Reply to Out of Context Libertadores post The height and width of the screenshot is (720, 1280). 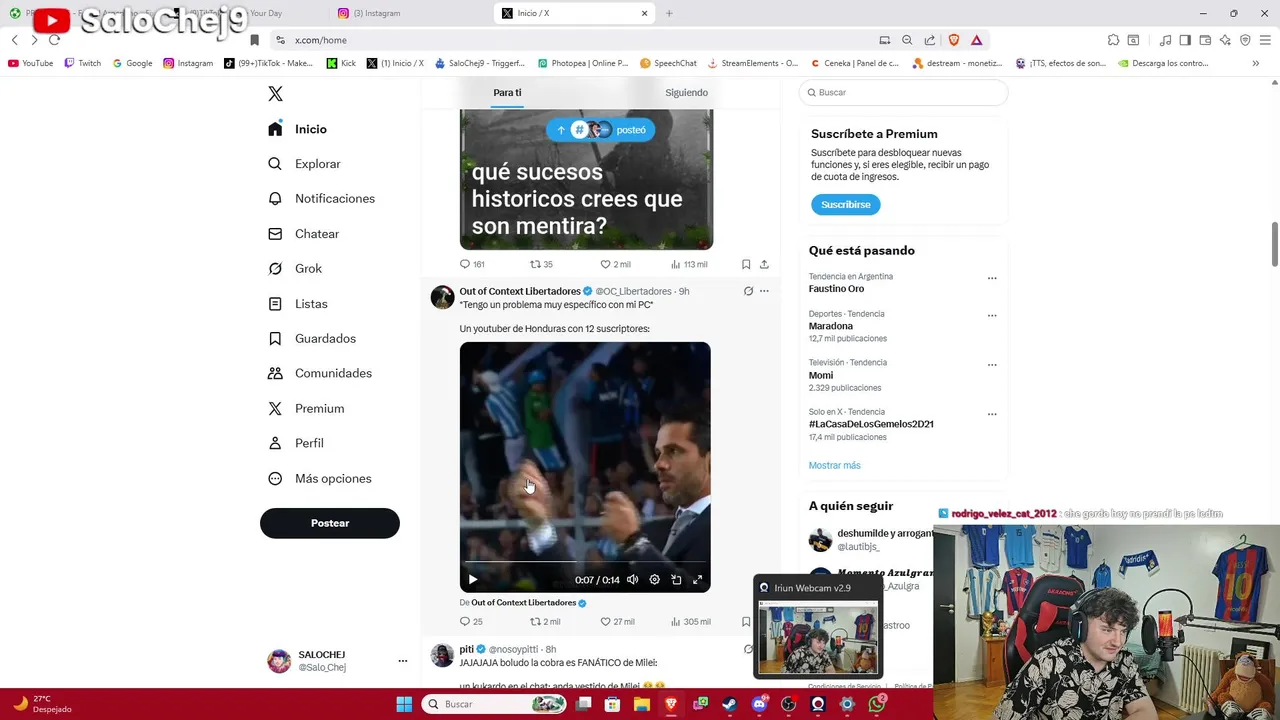click(x=470, y=621)
